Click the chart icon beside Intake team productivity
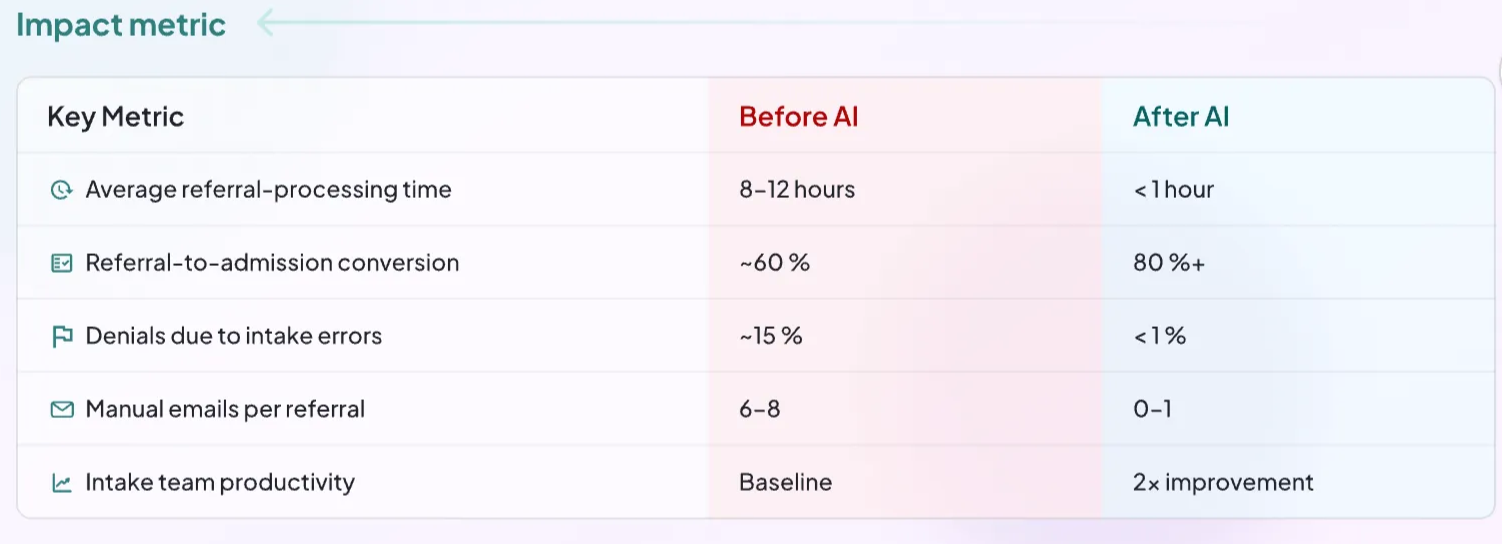 [62, 483]
